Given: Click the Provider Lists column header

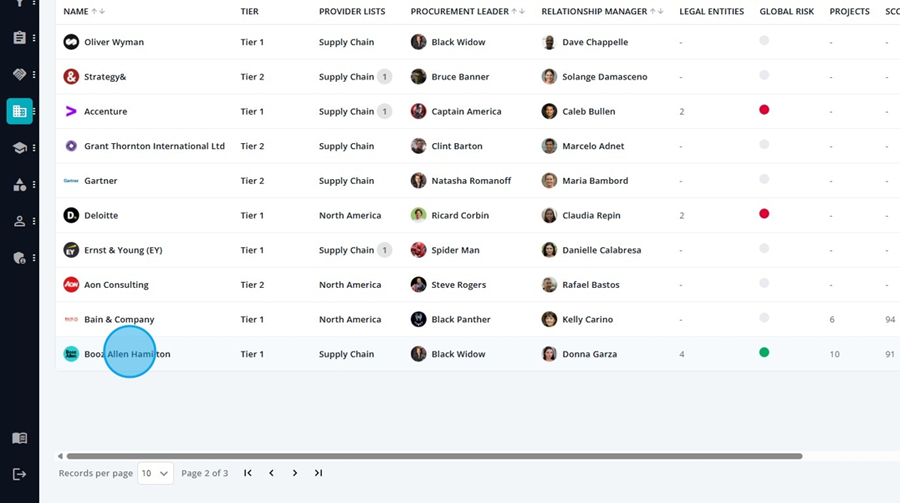Looking at the screenshot, I should point(352,11).
